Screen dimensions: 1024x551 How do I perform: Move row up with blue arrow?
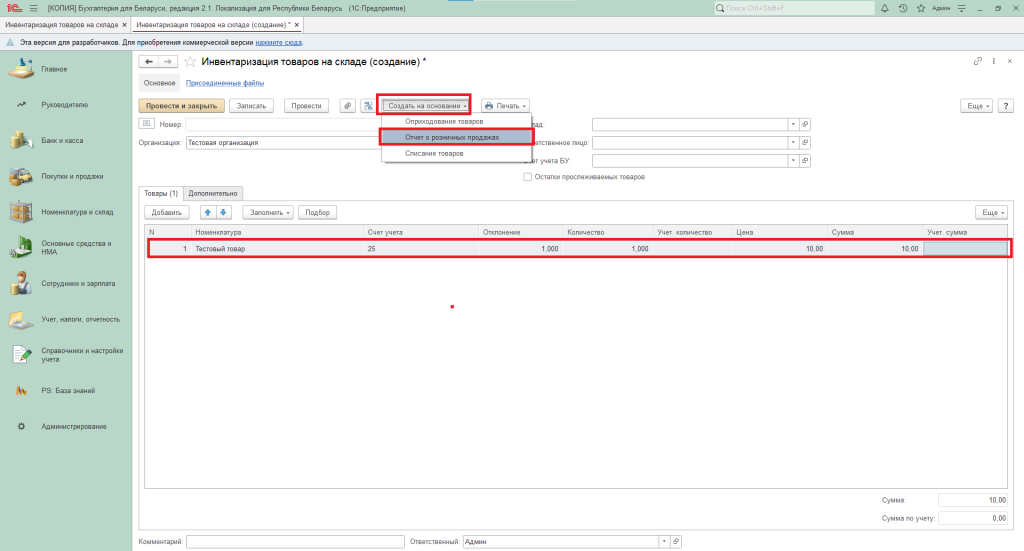click(208, 212)
